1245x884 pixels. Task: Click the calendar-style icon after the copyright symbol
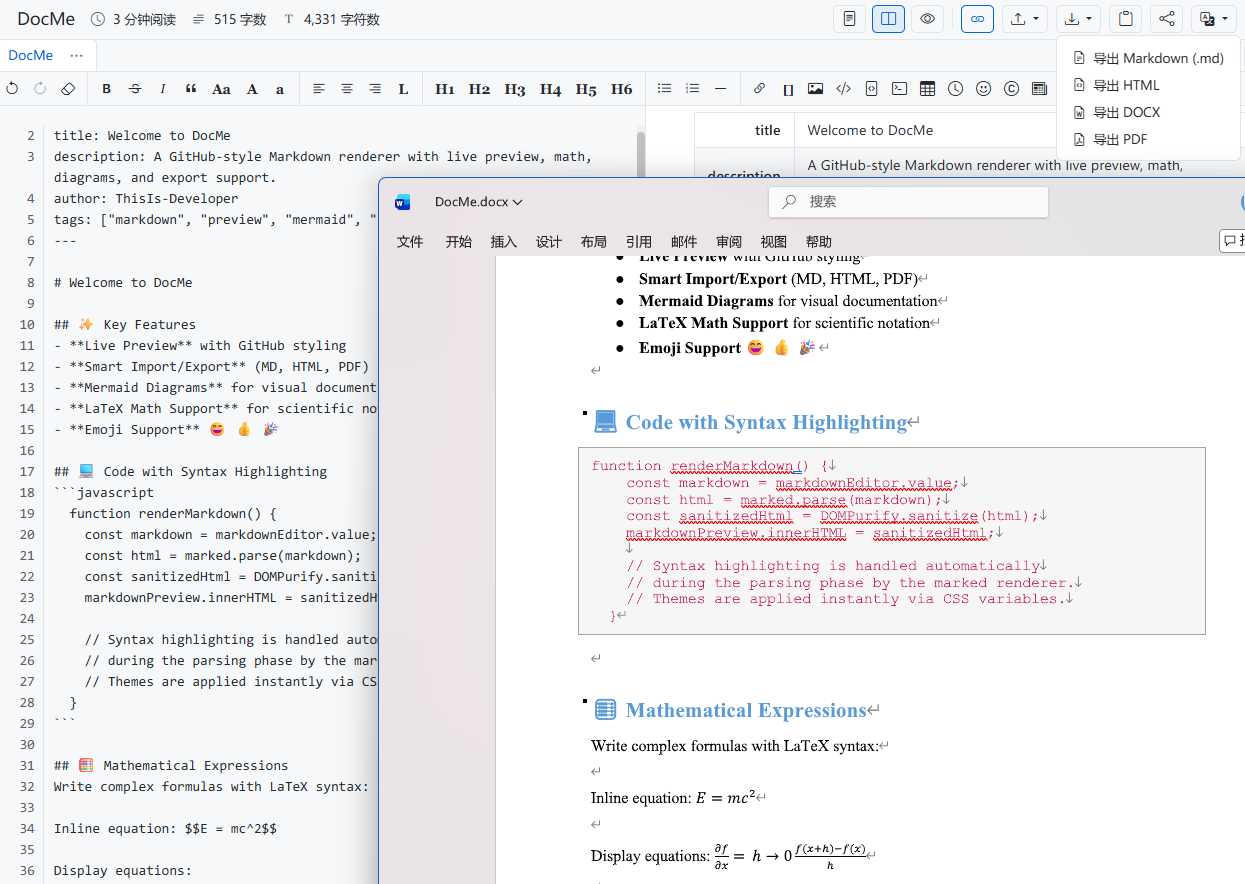(1040, 89)
